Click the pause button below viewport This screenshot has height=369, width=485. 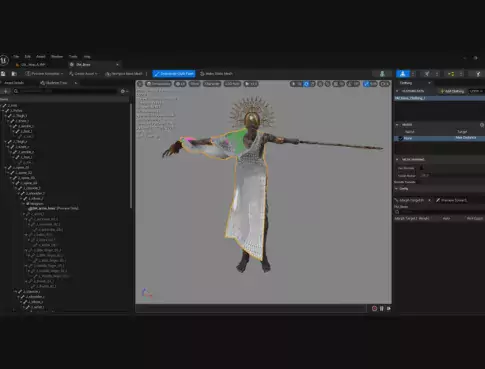[382, 309]
